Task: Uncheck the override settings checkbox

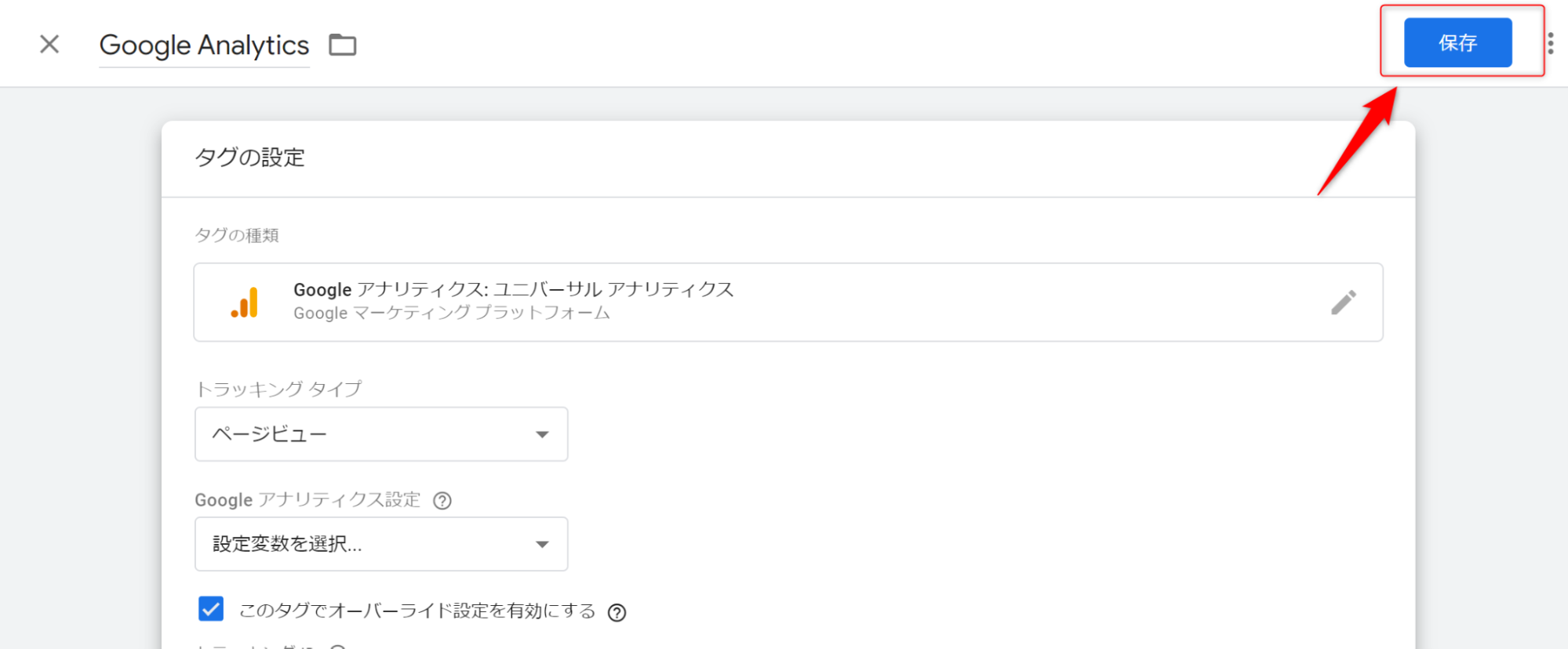Action: 211,609
